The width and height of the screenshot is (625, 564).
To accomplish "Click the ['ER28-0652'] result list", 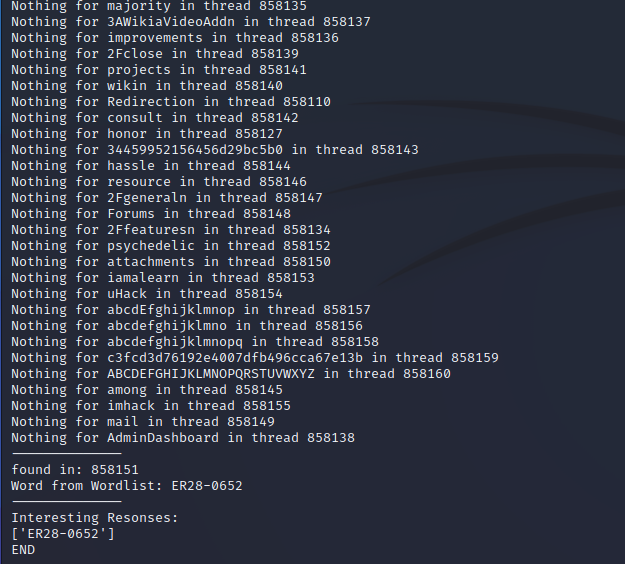I will tap(62, 533).
